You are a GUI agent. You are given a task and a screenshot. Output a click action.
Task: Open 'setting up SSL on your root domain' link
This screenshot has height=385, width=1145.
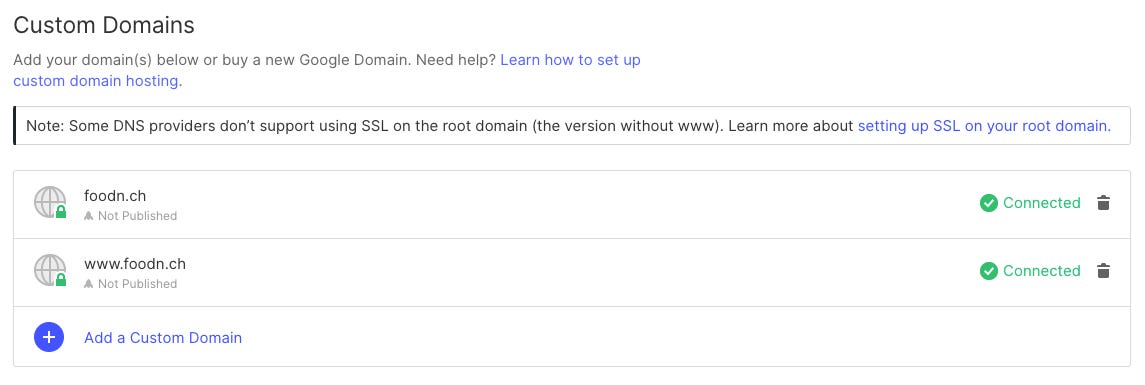click(x=984, y=126)
